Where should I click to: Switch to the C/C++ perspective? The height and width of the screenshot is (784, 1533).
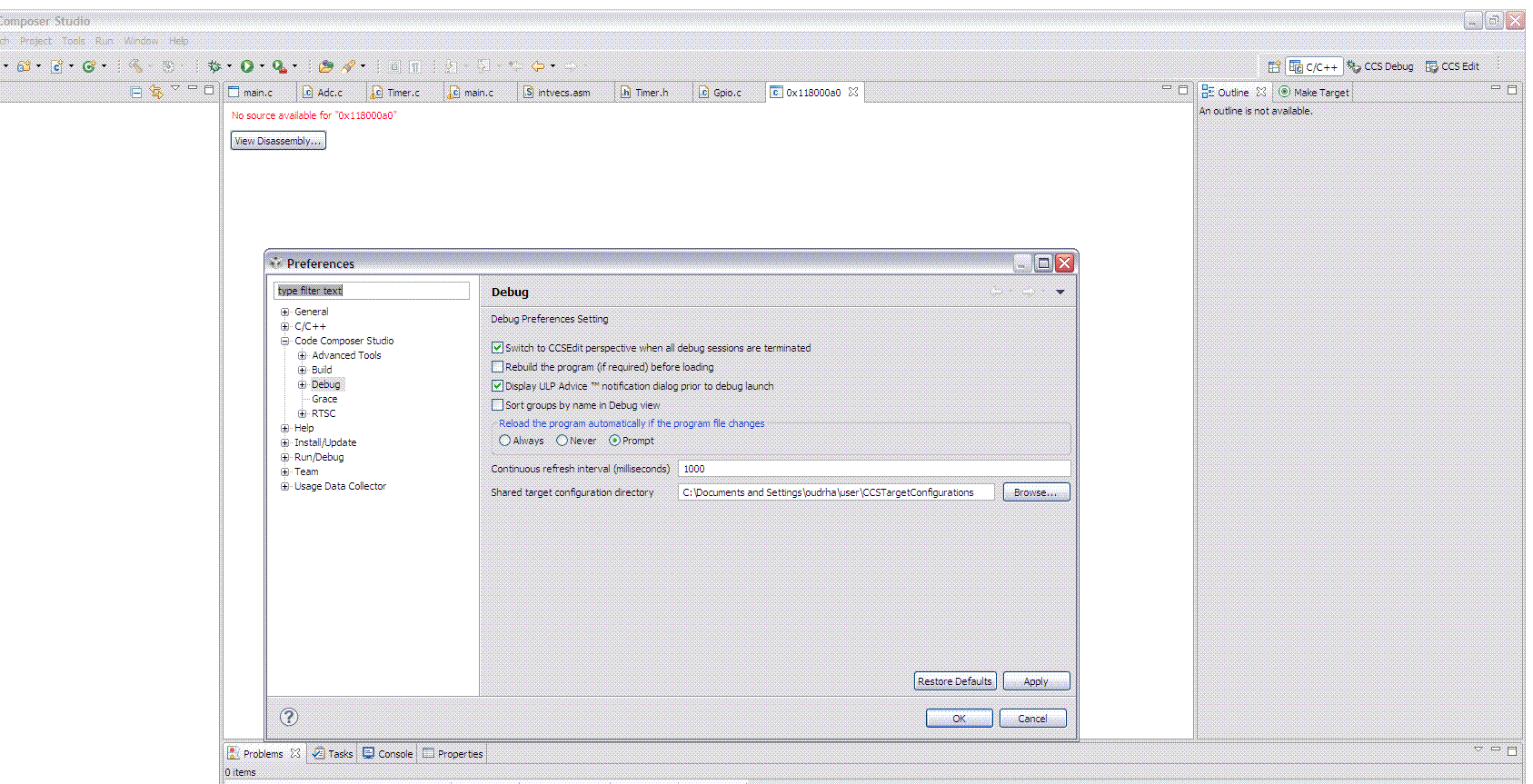click(1314, 66)
